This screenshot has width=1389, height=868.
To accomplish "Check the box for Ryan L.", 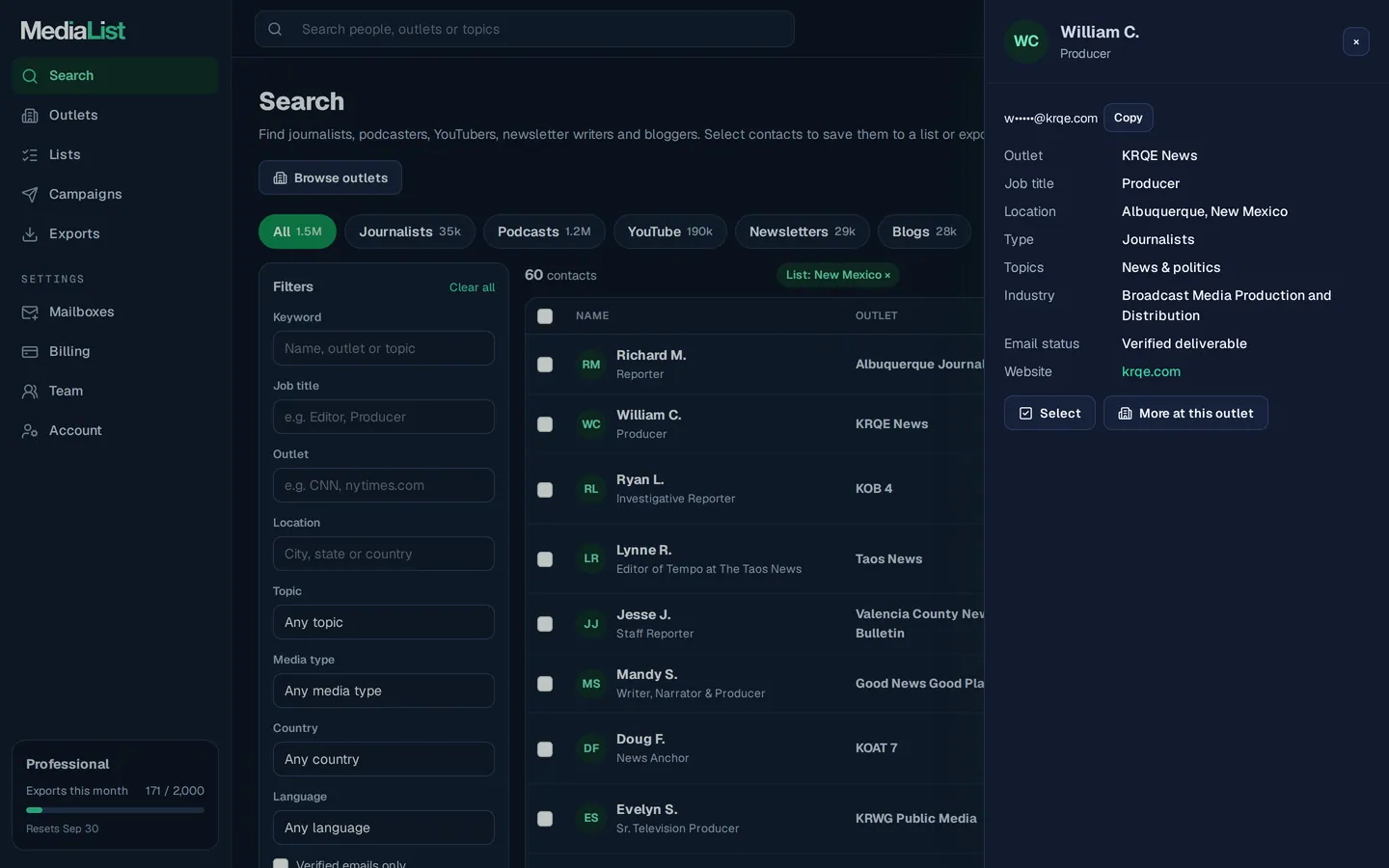I will coord(545,490).
